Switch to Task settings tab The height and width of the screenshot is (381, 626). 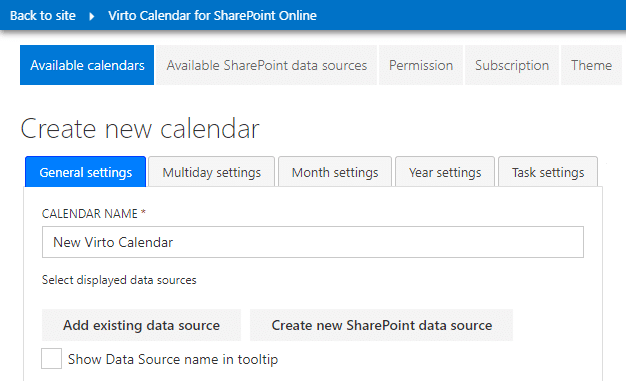548,172
